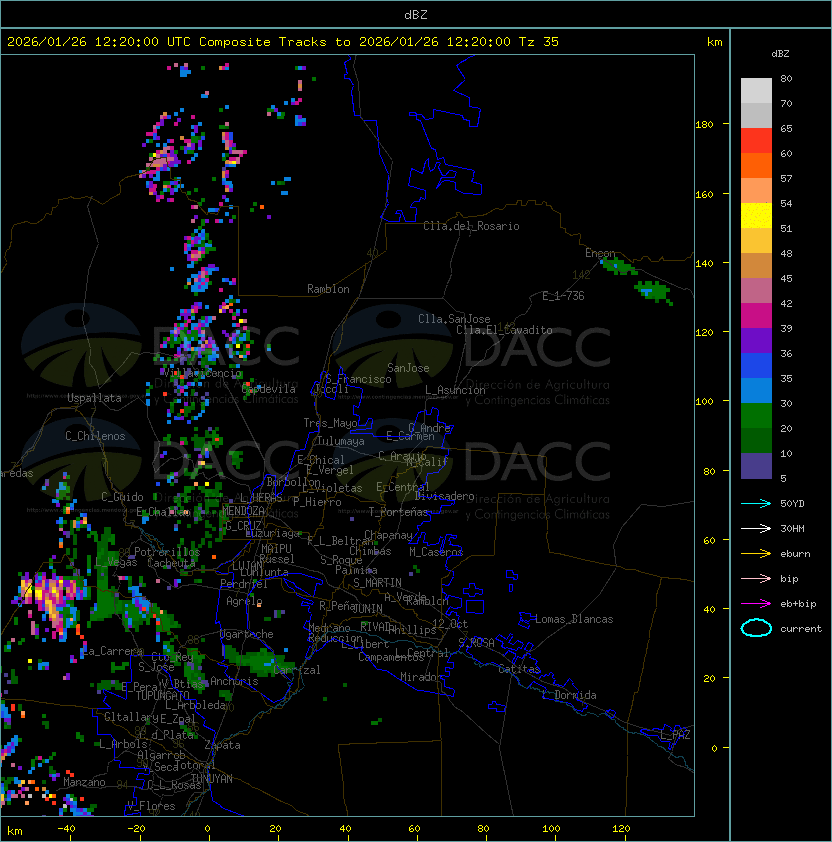Click the C_Guido map label
The height and width of the screenshot is (842, 832).
pyautogui.click(x=122, y=497)
